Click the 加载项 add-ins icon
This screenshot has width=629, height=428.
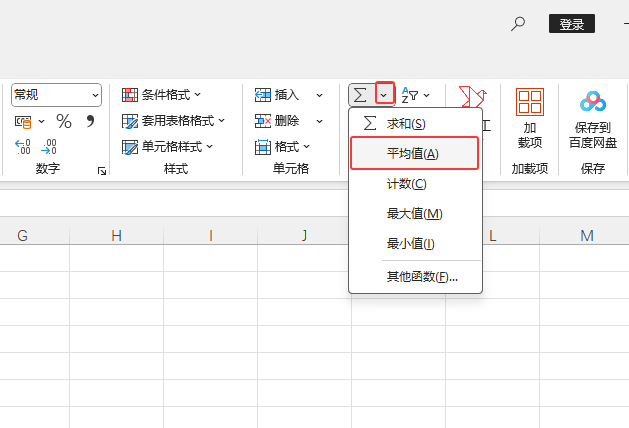529,103
